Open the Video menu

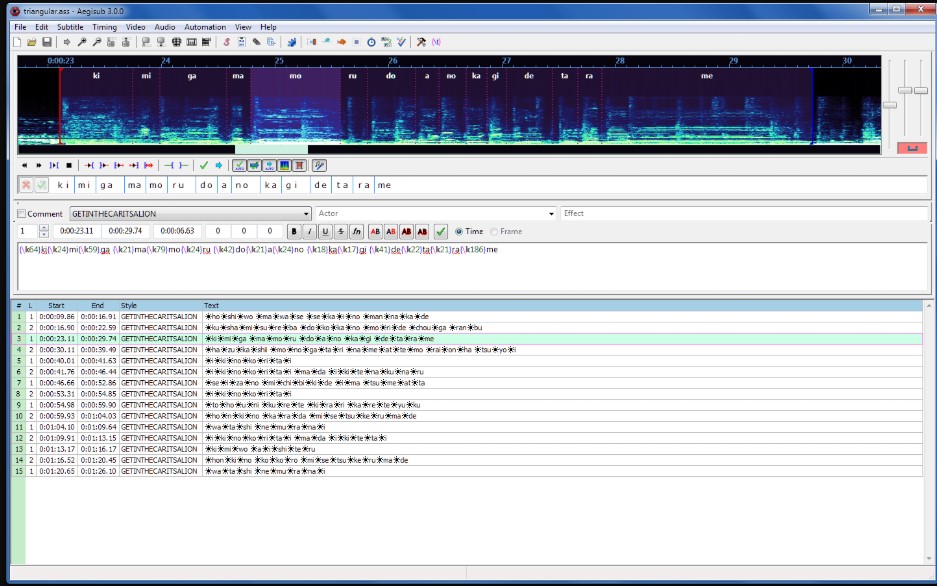pyautogui.click(x=136, y=27)
